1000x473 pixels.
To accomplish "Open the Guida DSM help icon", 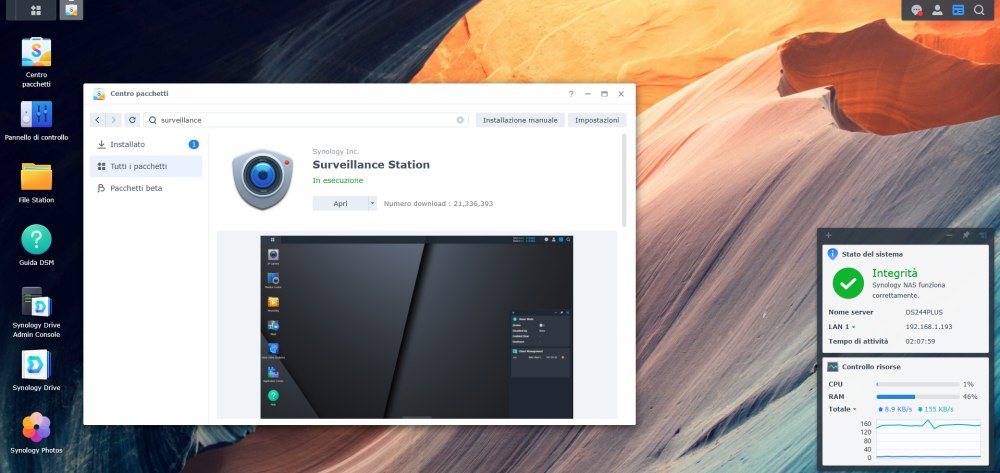I will coord(36,246).
